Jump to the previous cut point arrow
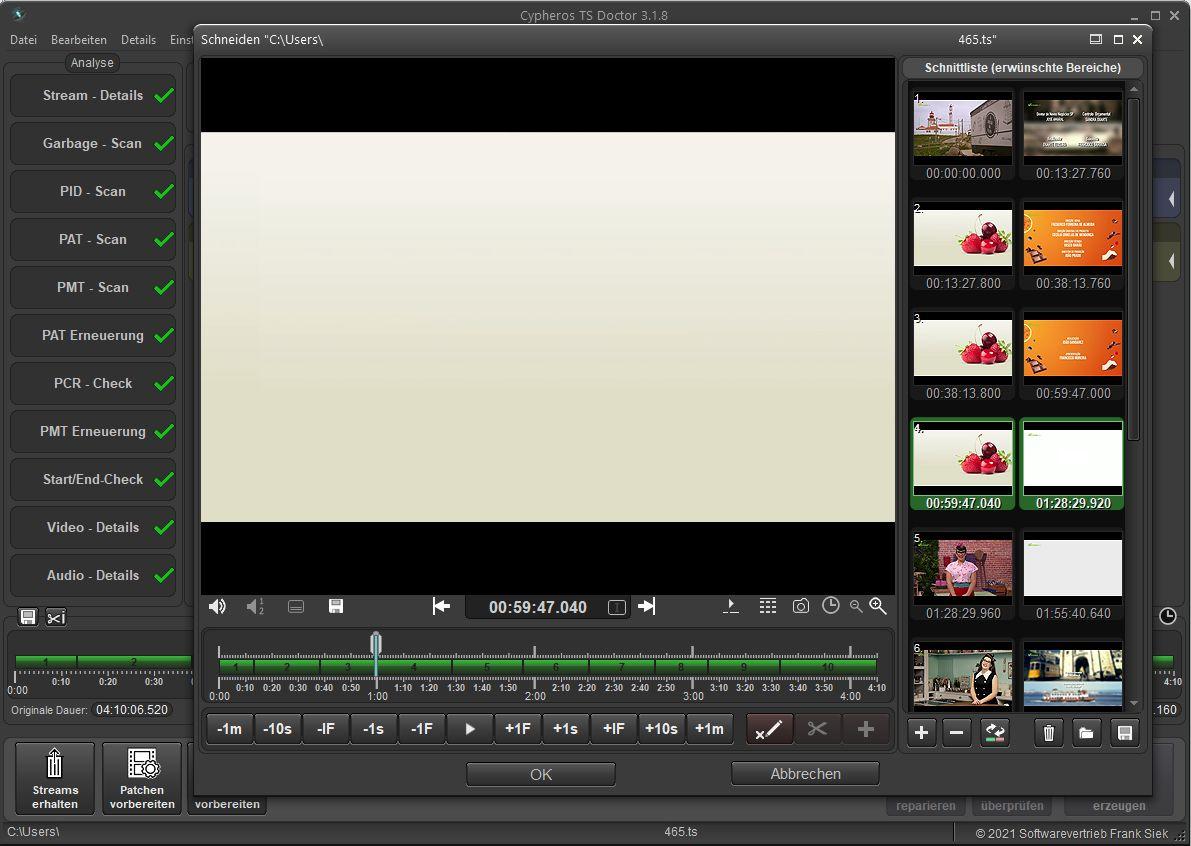The width and height of the screenshot is (1191, 846). pyautogui.click(x=441, y=606)
